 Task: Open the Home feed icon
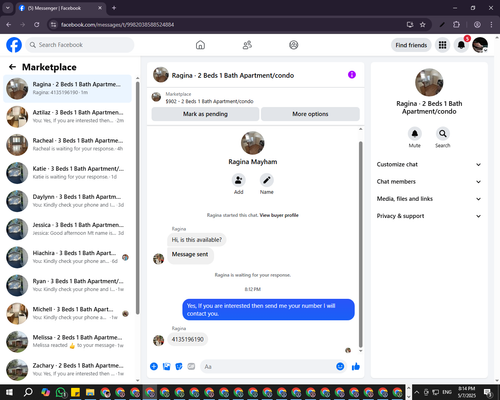200,45
